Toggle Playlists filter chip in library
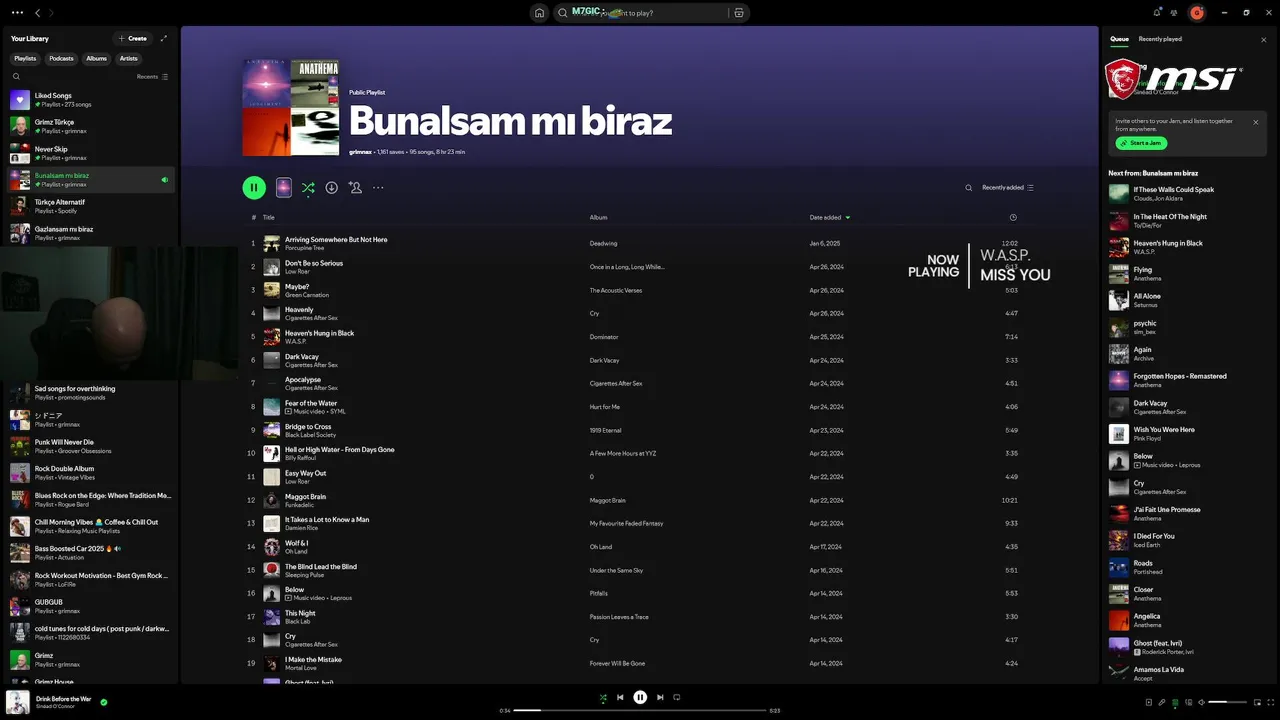Screen dimensions: 1280x720 point(25,58)
